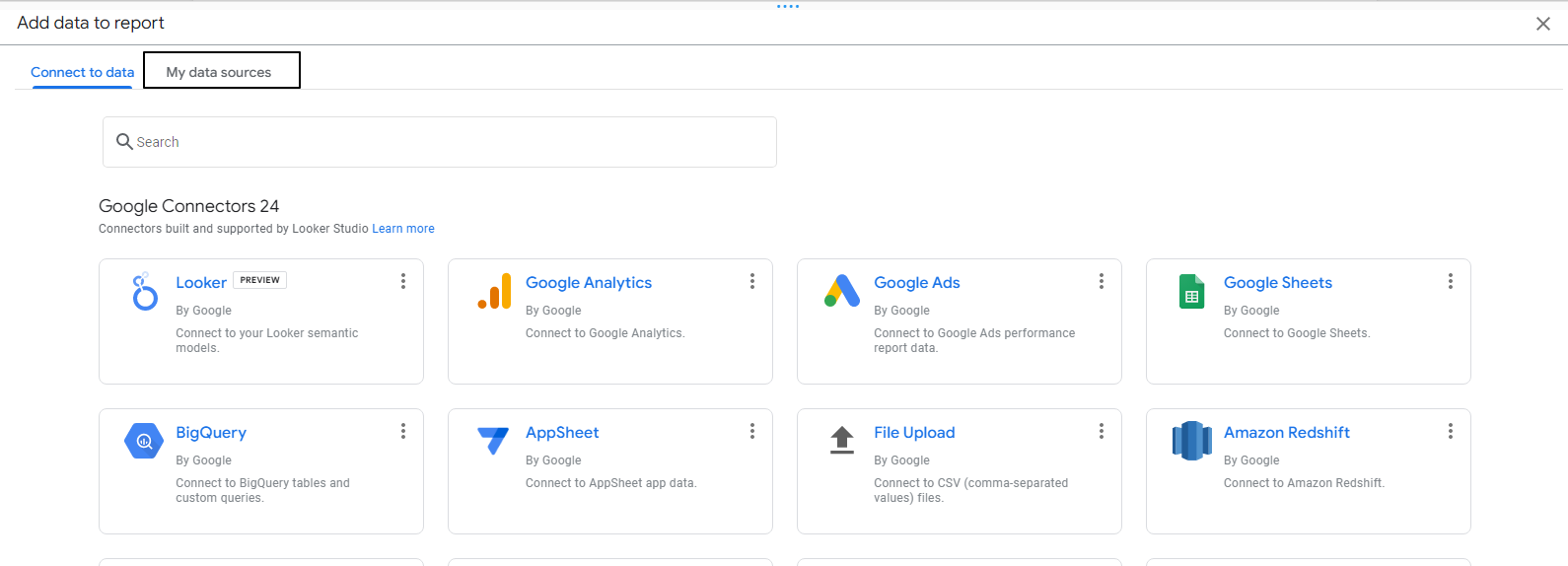Open the Learn more link
1568x566 pixels.
[x=403, y=229]
